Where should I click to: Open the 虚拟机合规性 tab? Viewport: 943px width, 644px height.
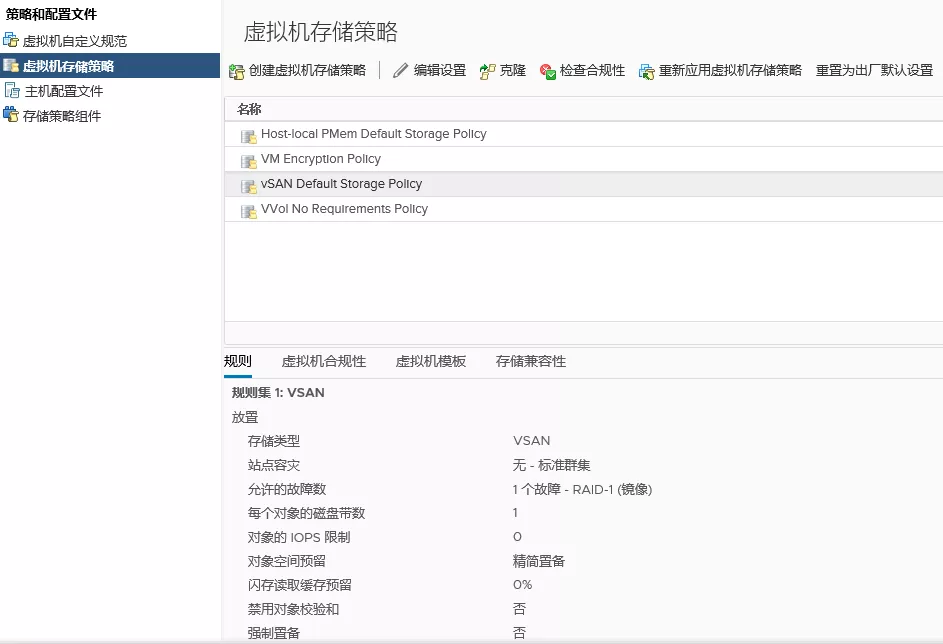(324, 362)
